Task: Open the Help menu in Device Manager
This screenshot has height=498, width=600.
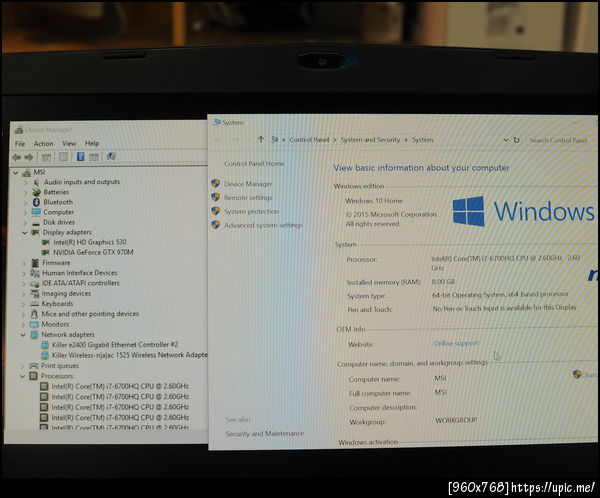Action: click(x=92, y=144)
